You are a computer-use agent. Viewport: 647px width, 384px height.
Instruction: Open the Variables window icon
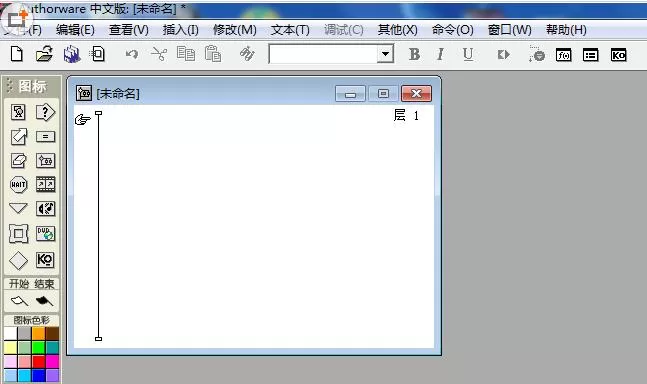[x=590, y=55]
